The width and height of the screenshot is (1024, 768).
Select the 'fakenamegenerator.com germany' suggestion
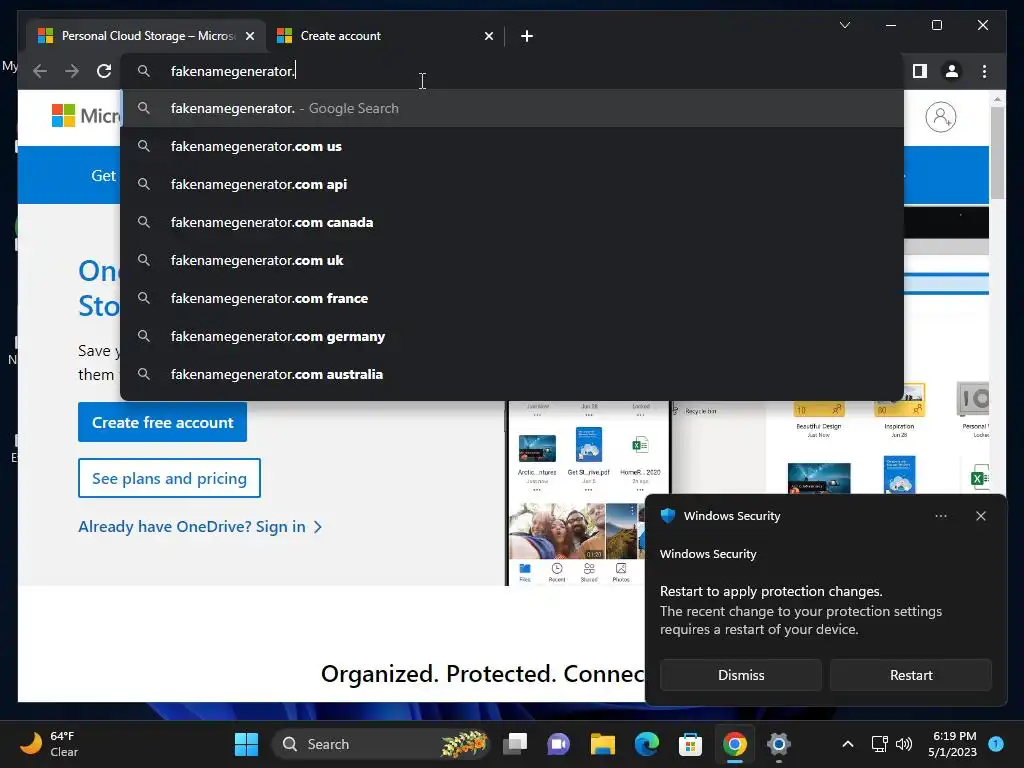(x=512, y=336)
